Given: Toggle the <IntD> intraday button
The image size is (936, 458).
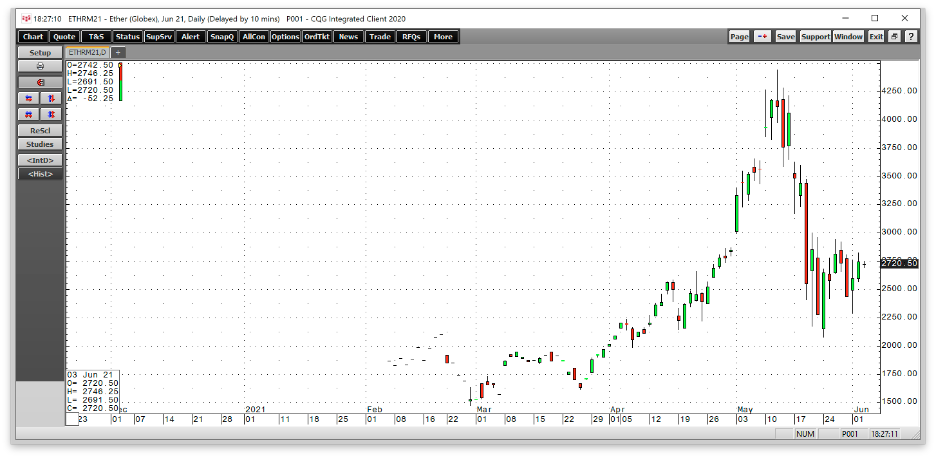Looking at the screenshot, I should point(40,160).
